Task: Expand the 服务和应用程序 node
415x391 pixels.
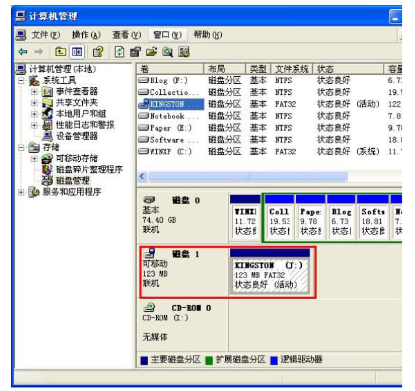Action: click(21, 192)
